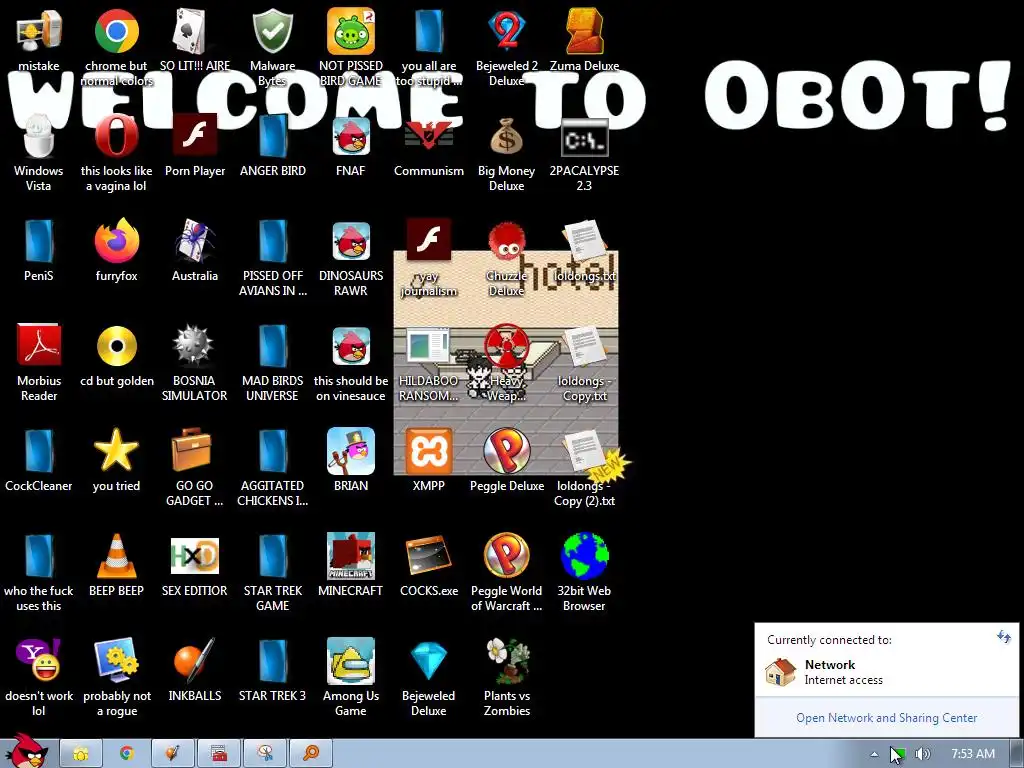Open 'NOT PISSED BIRD GAME' icon

point(351,31)
